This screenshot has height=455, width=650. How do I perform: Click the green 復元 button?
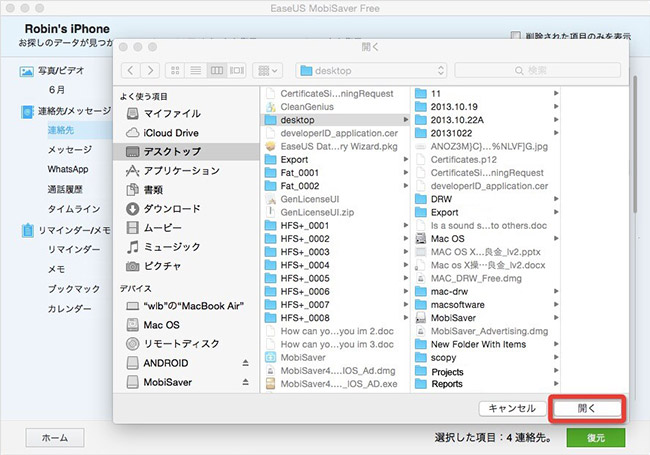point(596,438)
